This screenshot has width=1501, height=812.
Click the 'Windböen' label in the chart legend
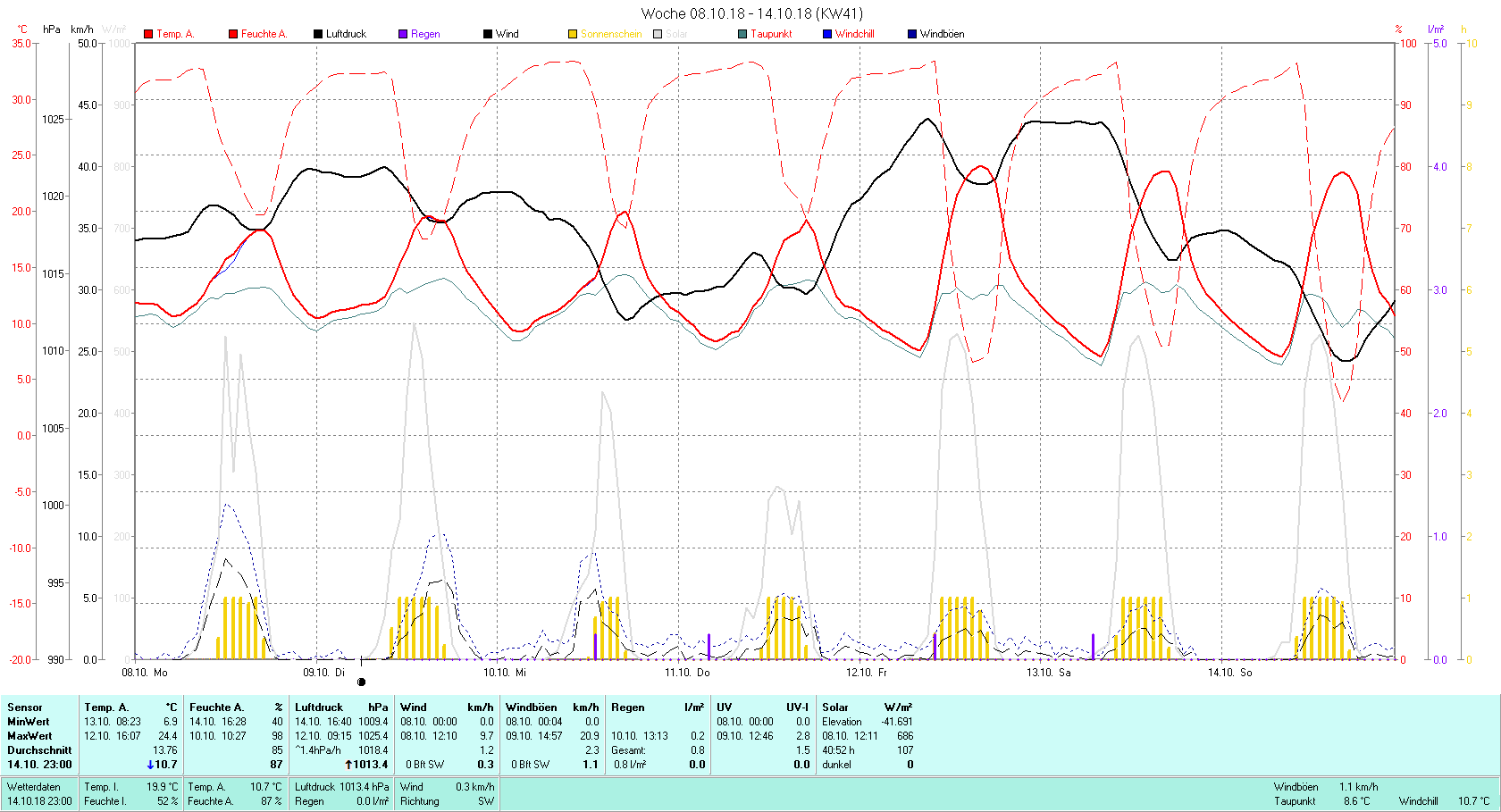tap(942, 34)
